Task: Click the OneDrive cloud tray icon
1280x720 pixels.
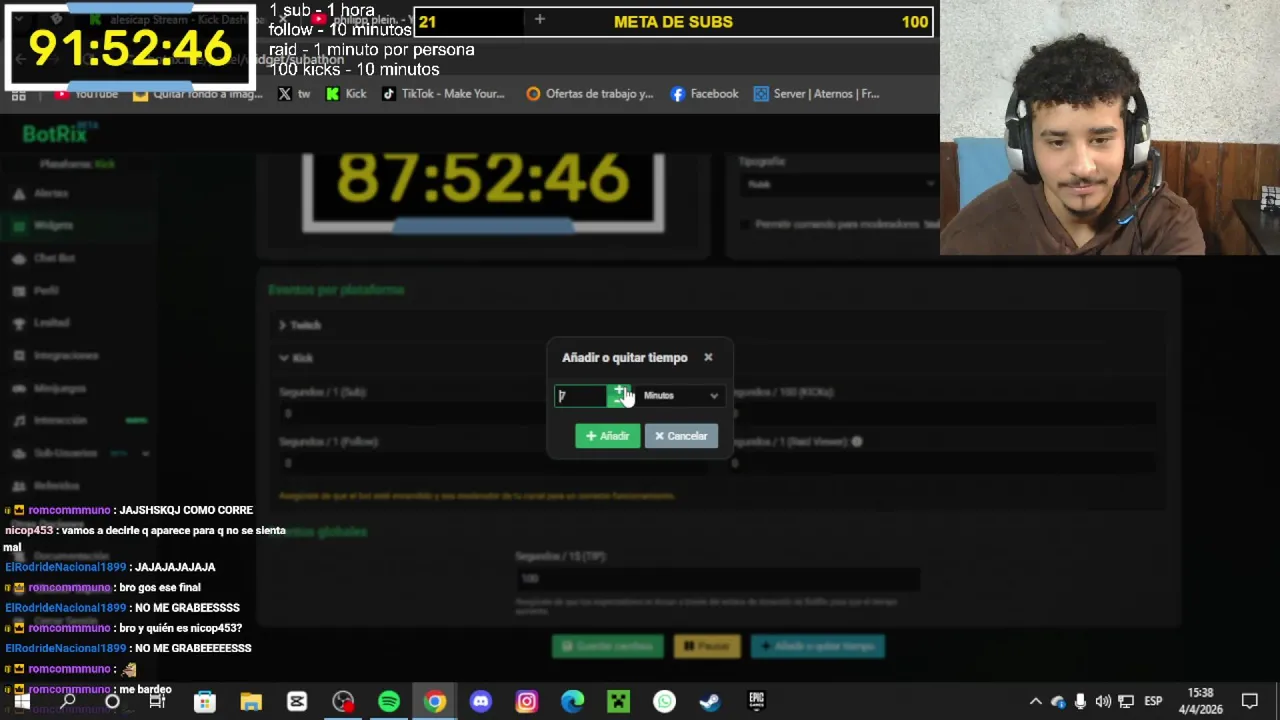Action: click(x=1058, y=702)
